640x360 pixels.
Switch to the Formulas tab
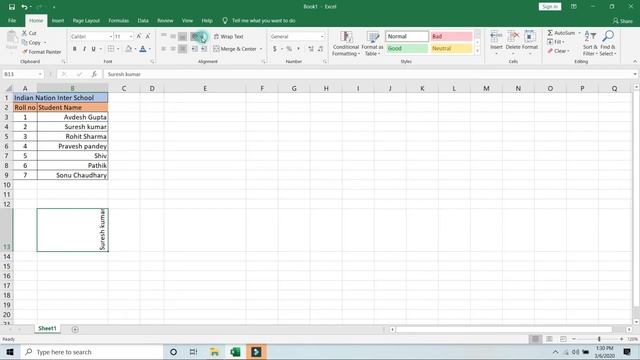pos(118,20)
